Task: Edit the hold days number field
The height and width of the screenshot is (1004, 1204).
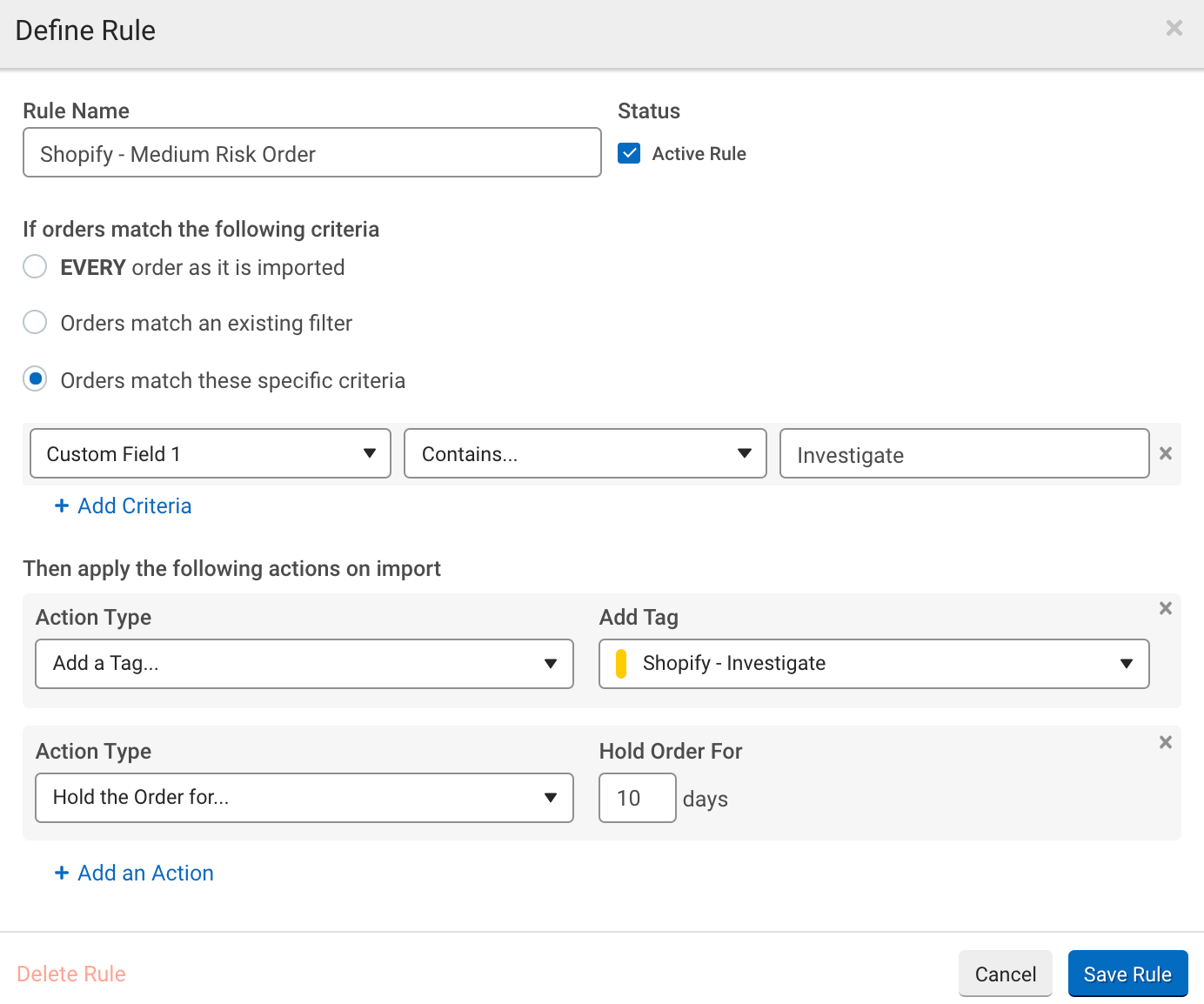Action: click(638, 798)
